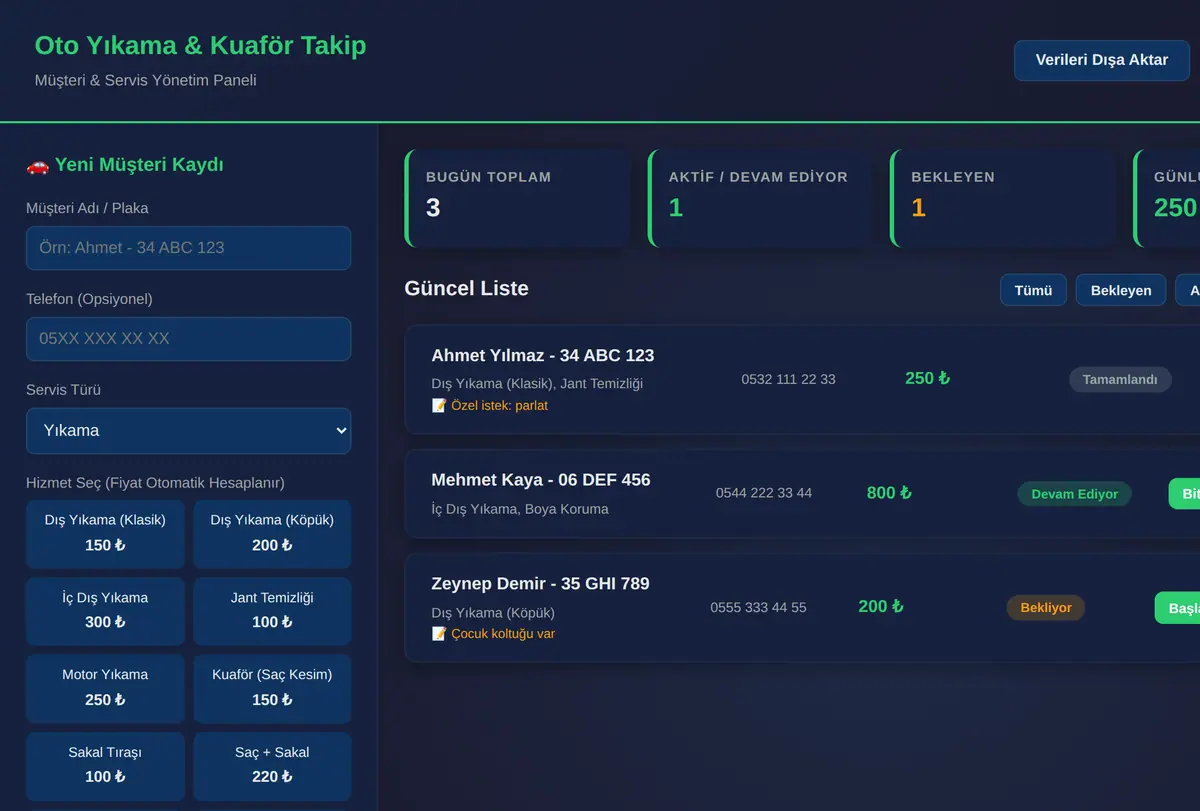The width and height of the screenshot is (1200, 811).
Task: Select the Kuaför (Saç Kesim) service
Action: [272, 688]
